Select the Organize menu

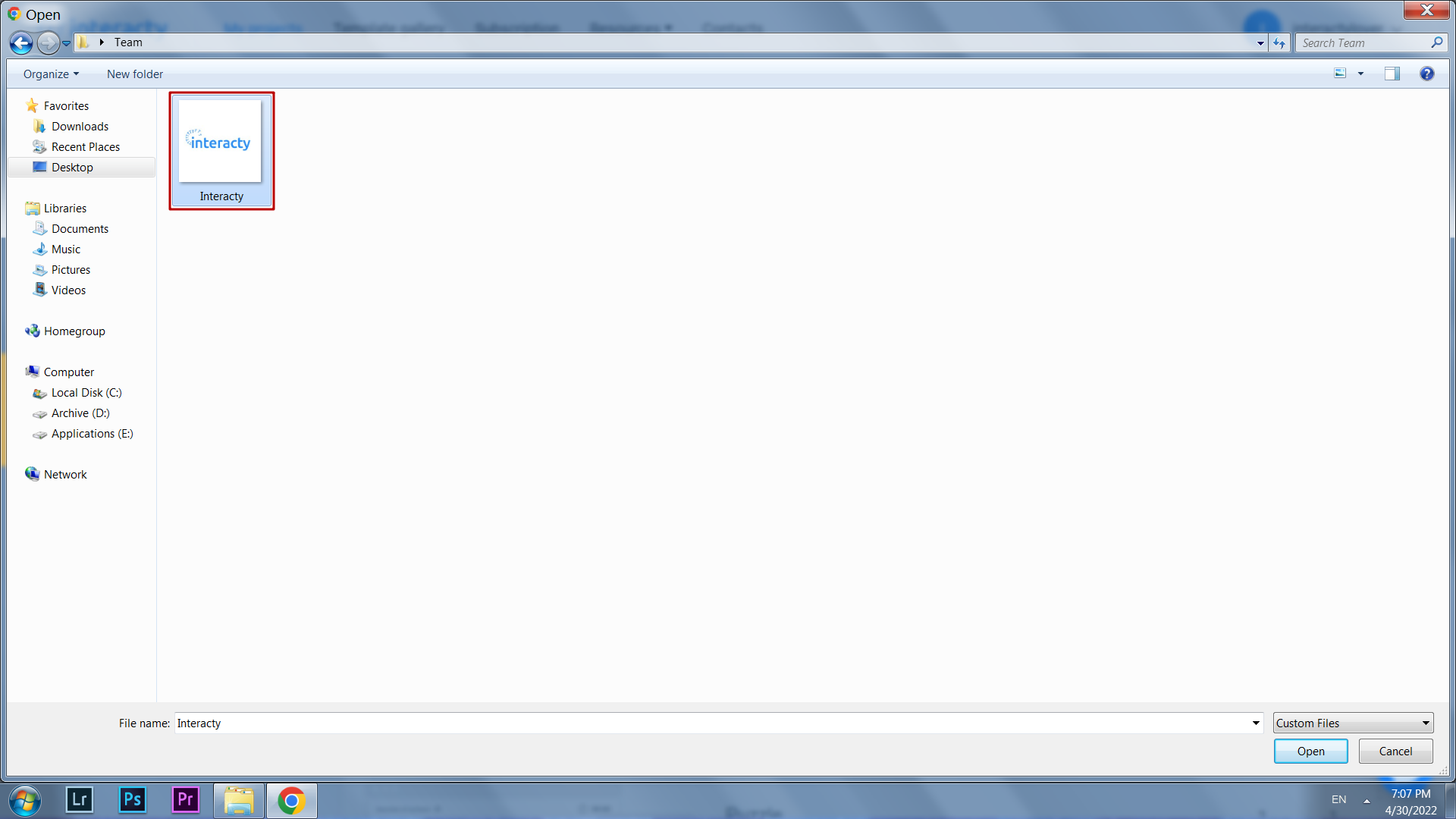(x=49, y=73)
